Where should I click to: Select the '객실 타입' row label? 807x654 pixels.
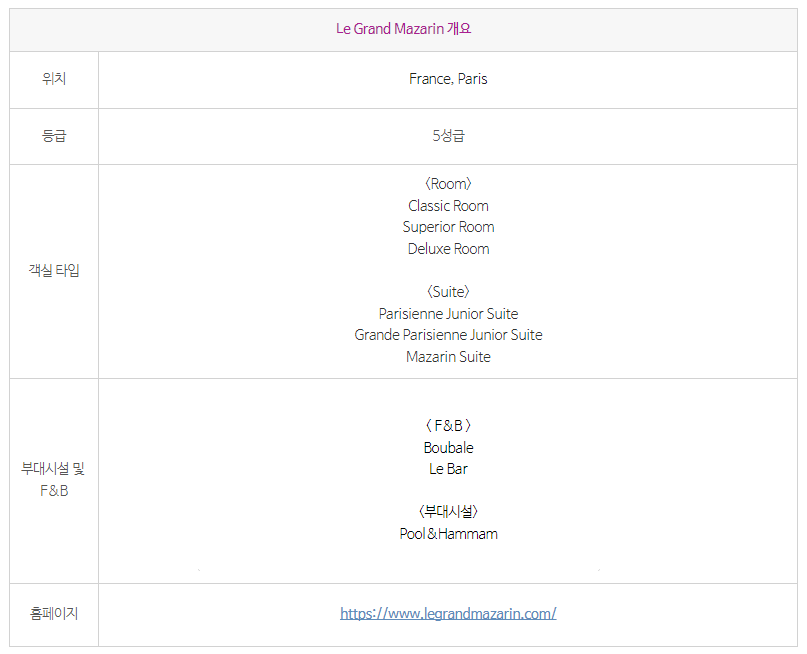(x=54, y=270)
